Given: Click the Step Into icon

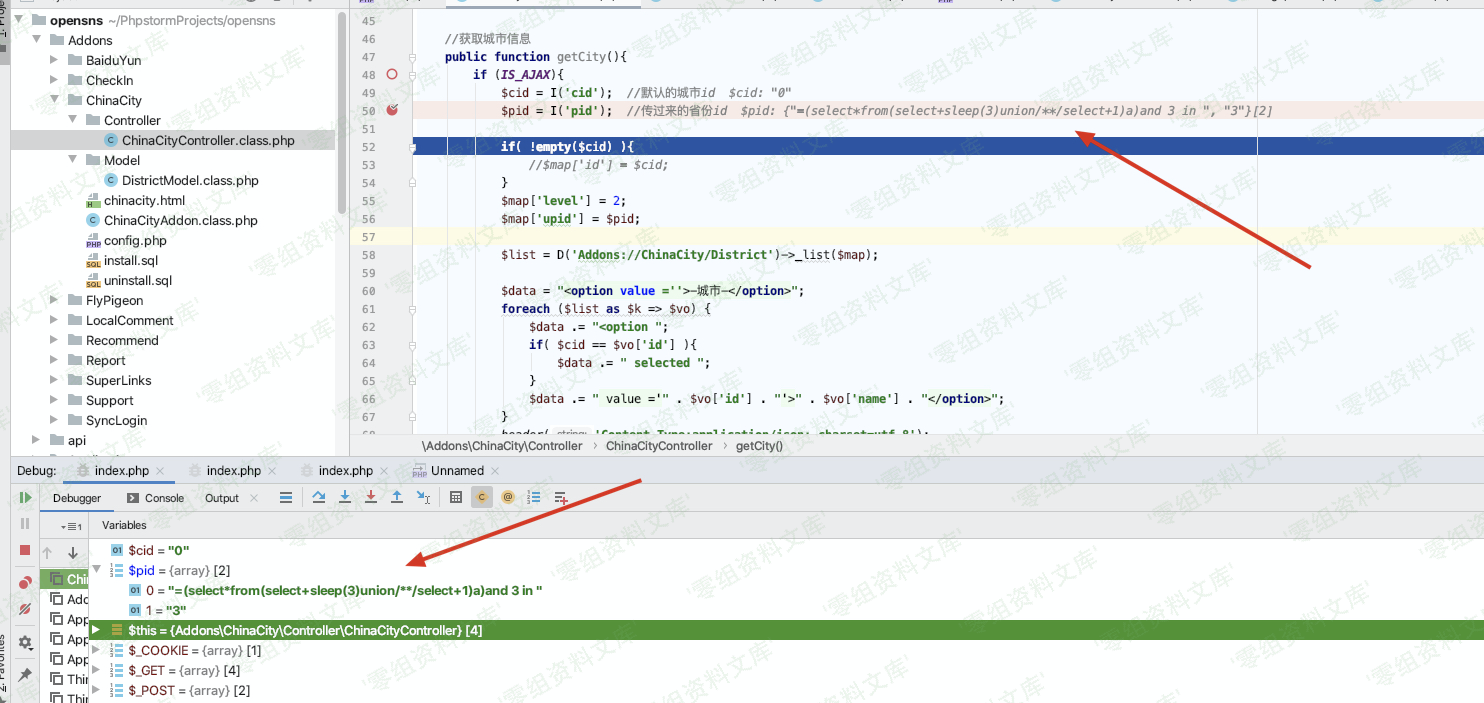Looking at the screenshot, I should (x=345, y=498).
